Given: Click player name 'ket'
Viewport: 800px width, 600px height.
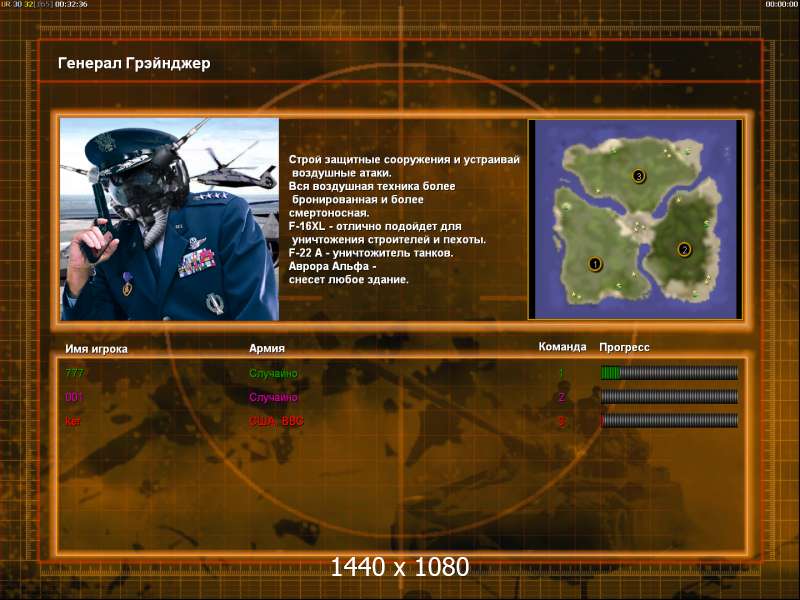Looking at the screenshot, I should click(73, 421).
